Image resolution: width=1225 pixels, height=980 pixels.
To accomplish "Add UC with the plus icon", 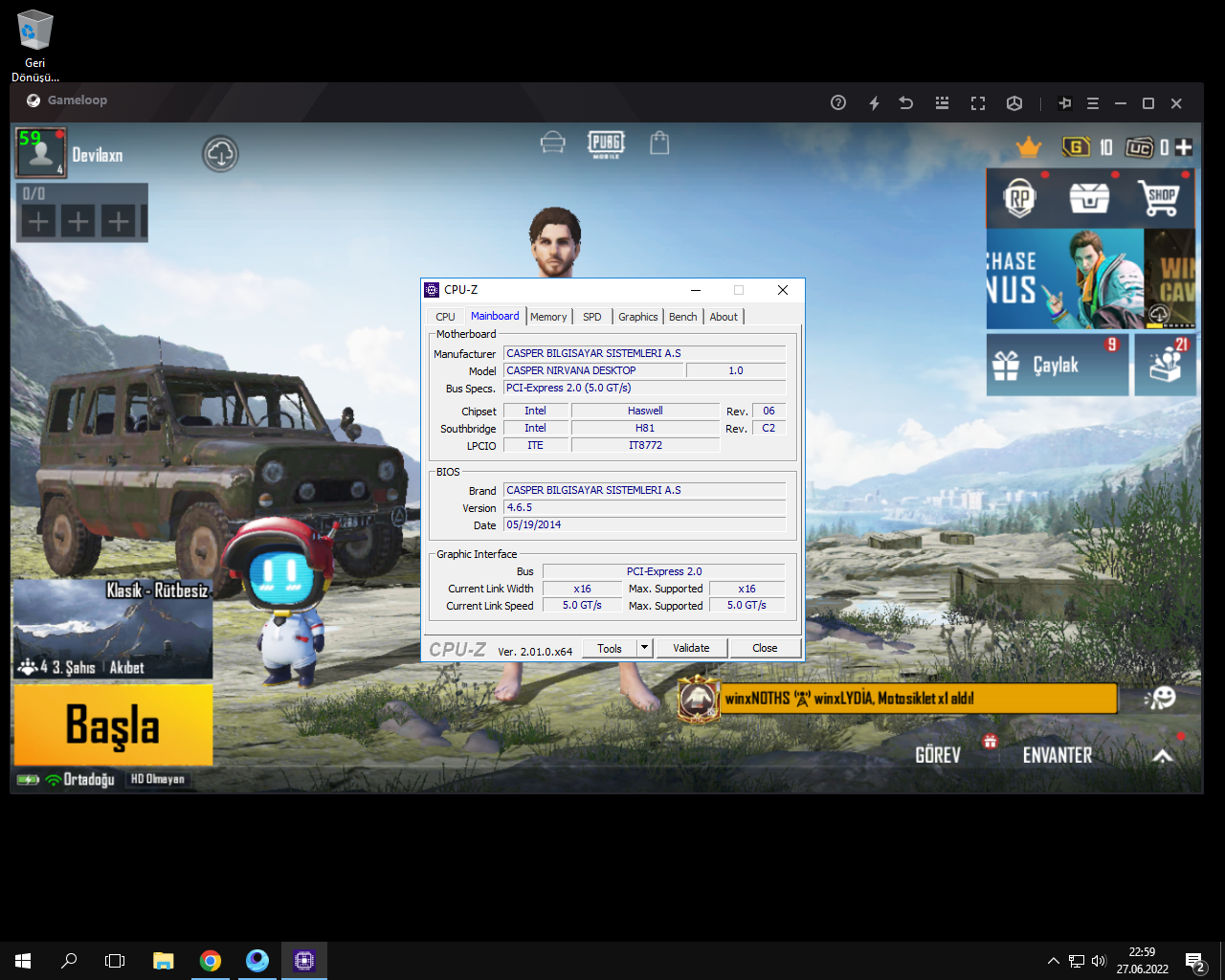I will 1184,146.
